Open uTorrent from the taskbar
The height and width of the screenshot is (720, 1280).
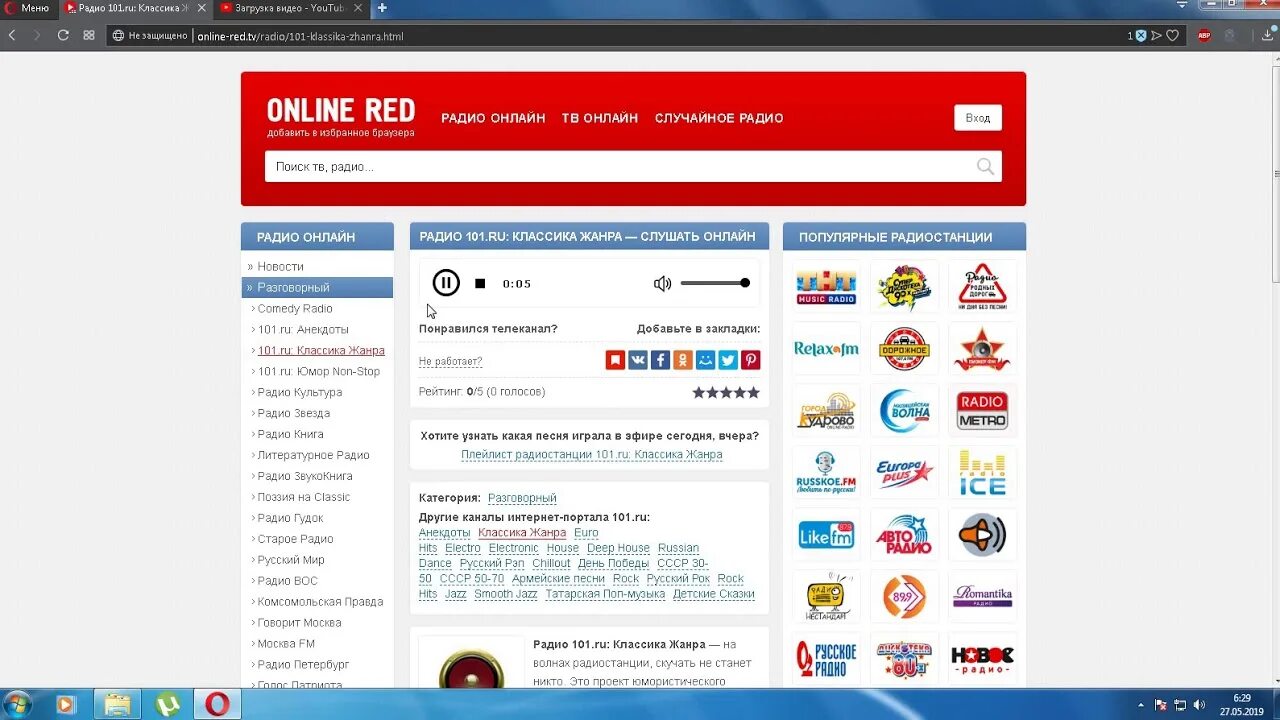click(168, 704)
